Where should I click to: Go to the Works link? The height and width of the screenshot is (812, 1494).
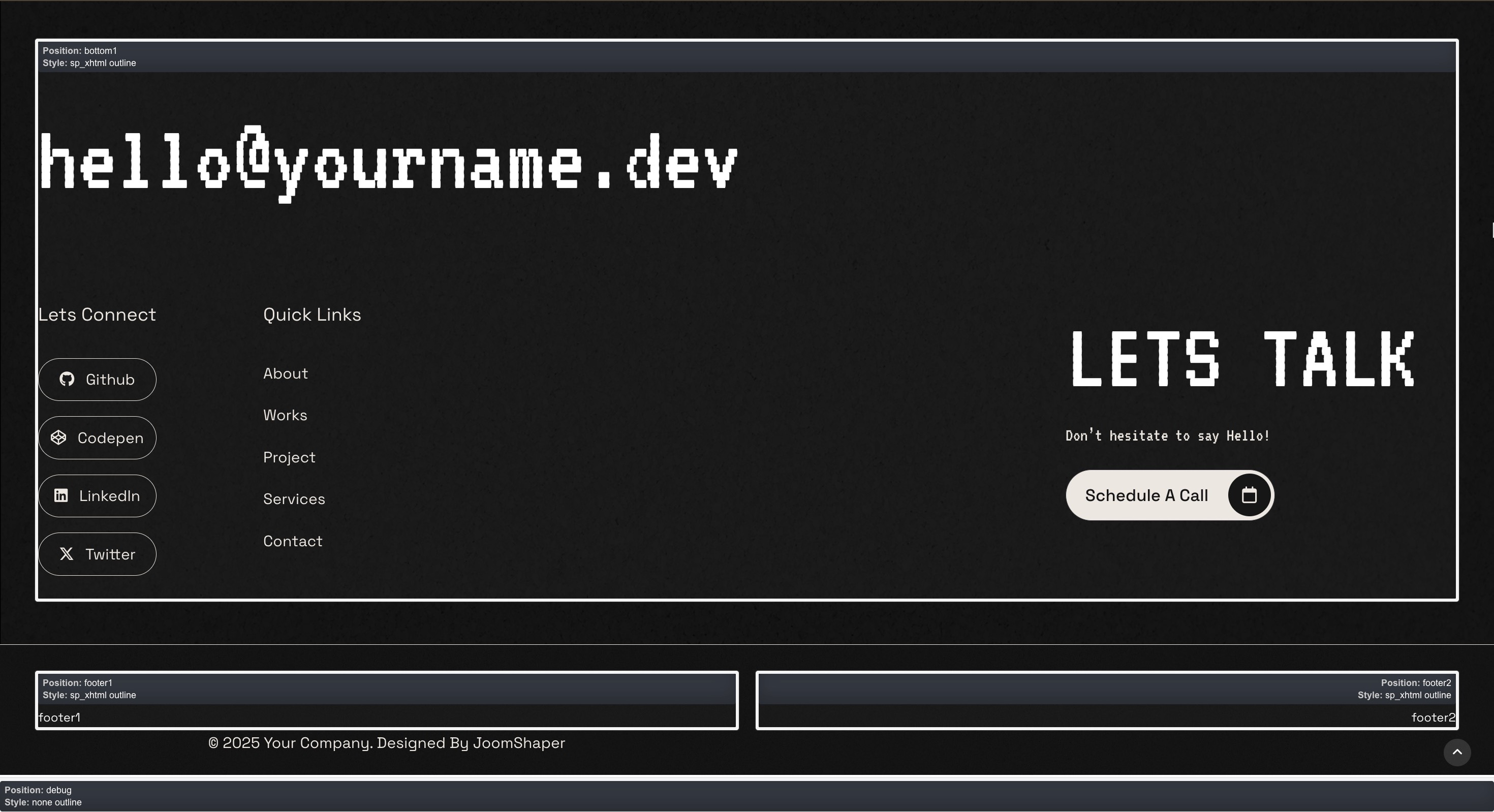tap(285, 415)
